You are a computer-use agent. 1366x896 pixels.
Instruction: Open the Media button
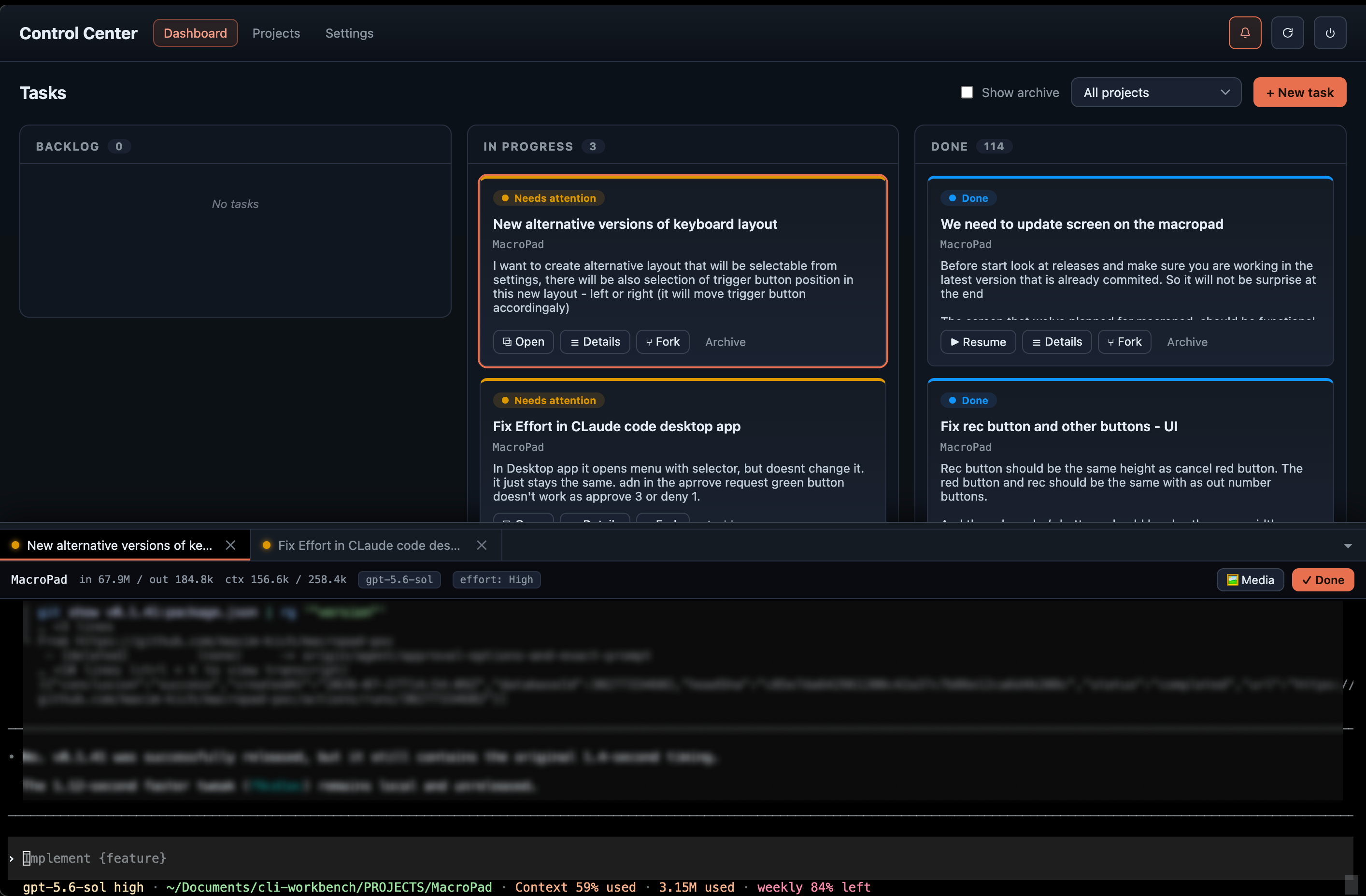pos(1250,580)
